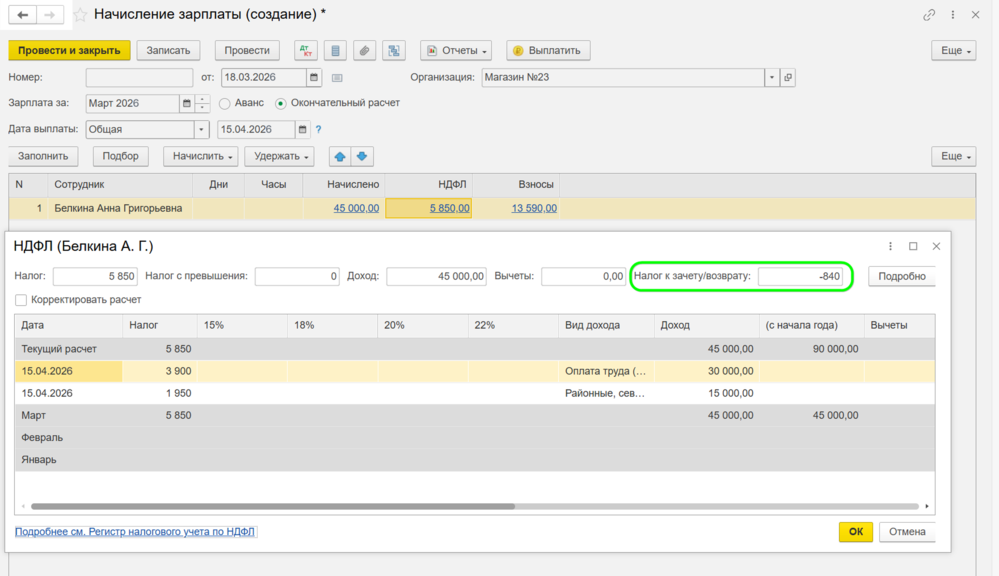This screenshot has height=576, width=999.
Task: Move row down with blue arrow
Action: pos(362,156)
